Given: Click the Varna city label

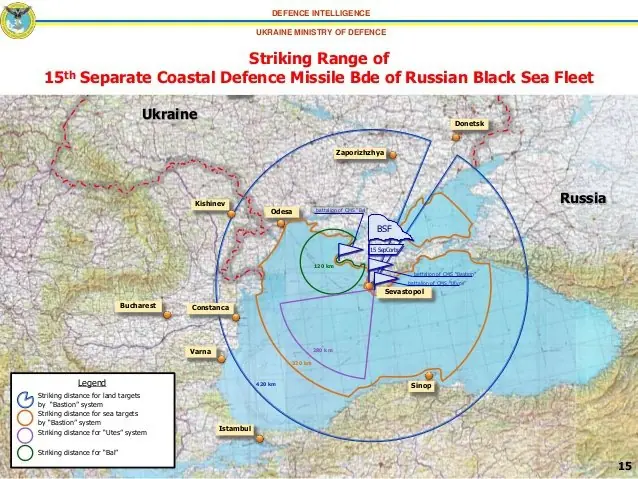Looking at the screenshot, I should click(x=200, y=352).
